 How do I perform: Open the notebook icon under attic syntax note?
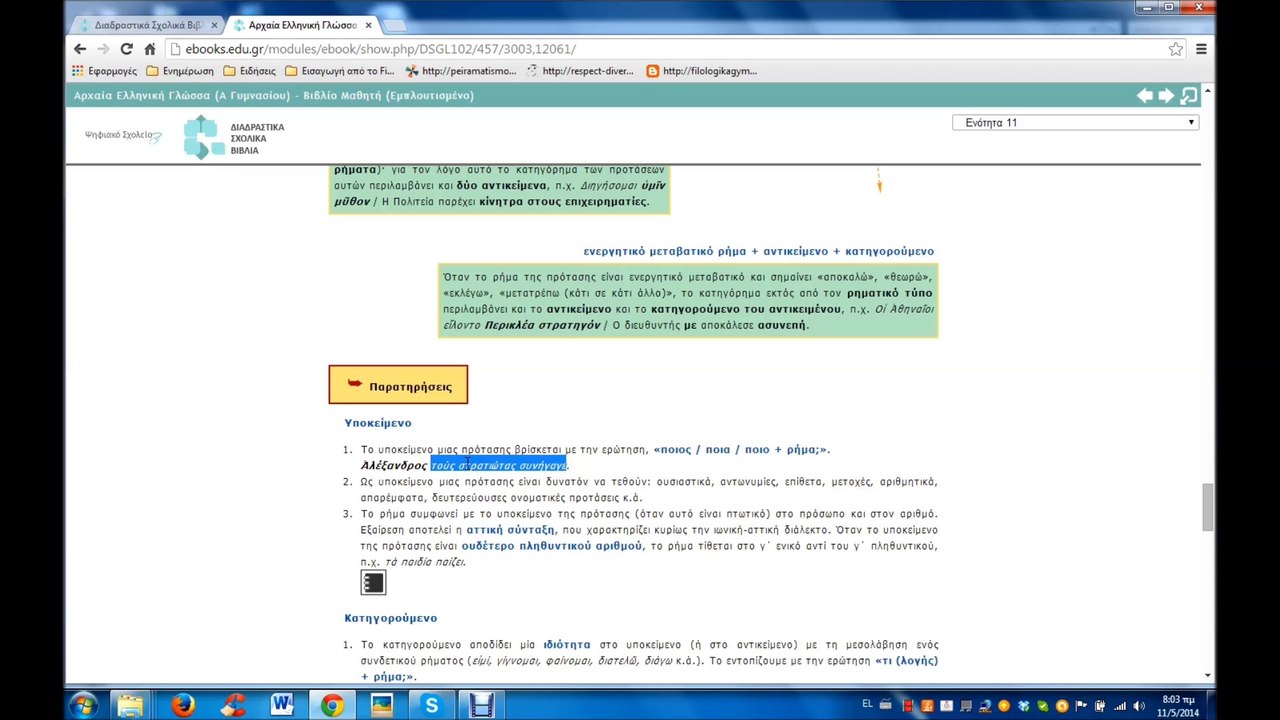(373, 582)
